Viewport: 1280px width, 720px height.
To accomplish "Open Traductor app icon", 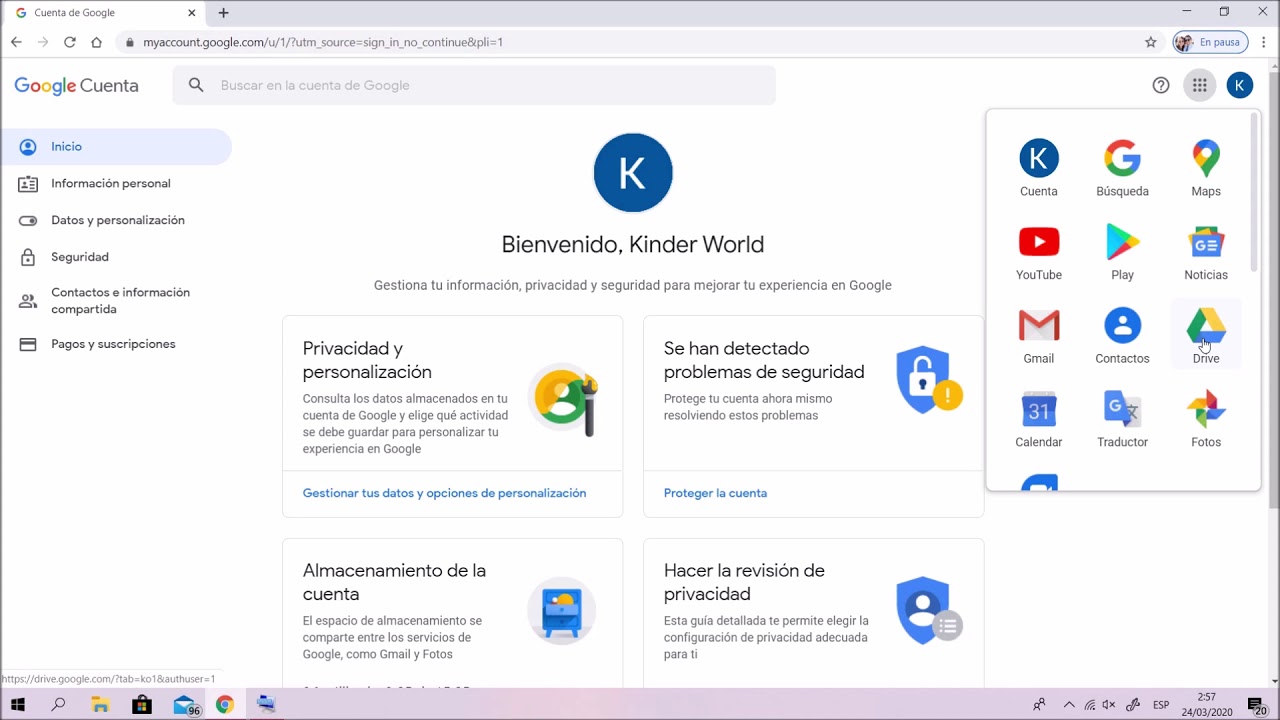I will pos(1122,419).
